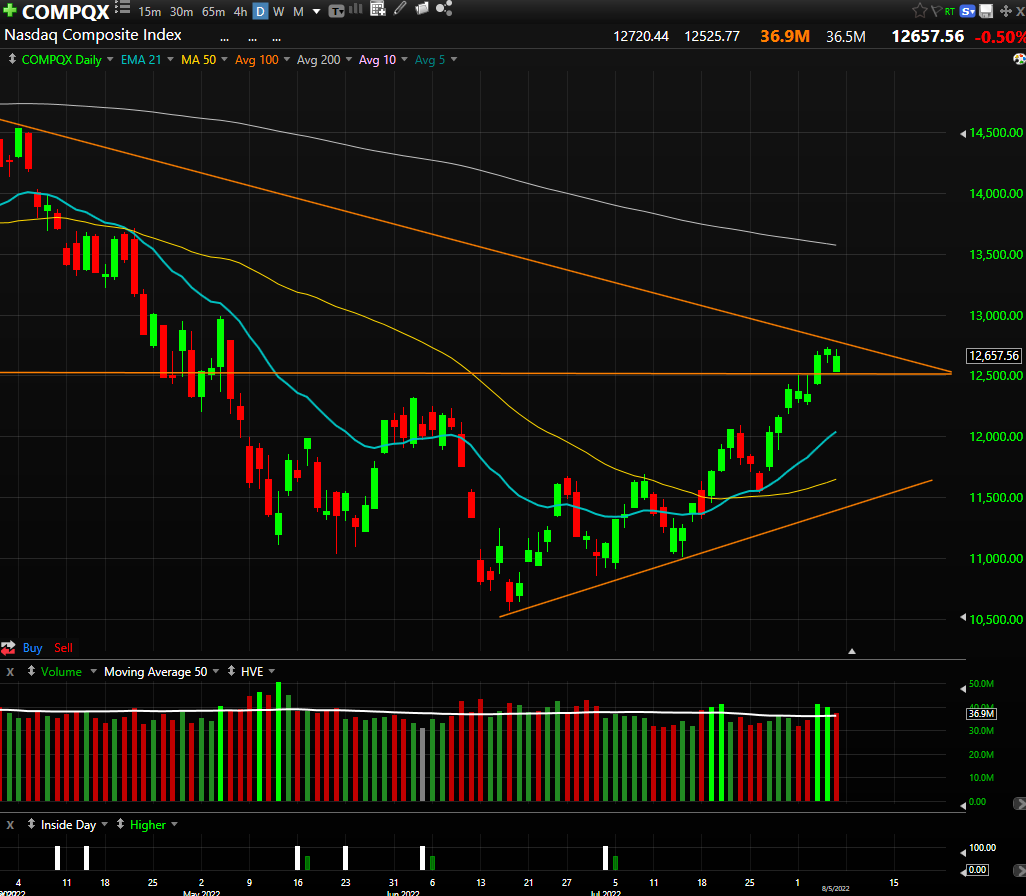This screenshot has height=896, width=1026.
Task: Click the 50.0M volume scale arrow marker
Action: pos(963,688)
